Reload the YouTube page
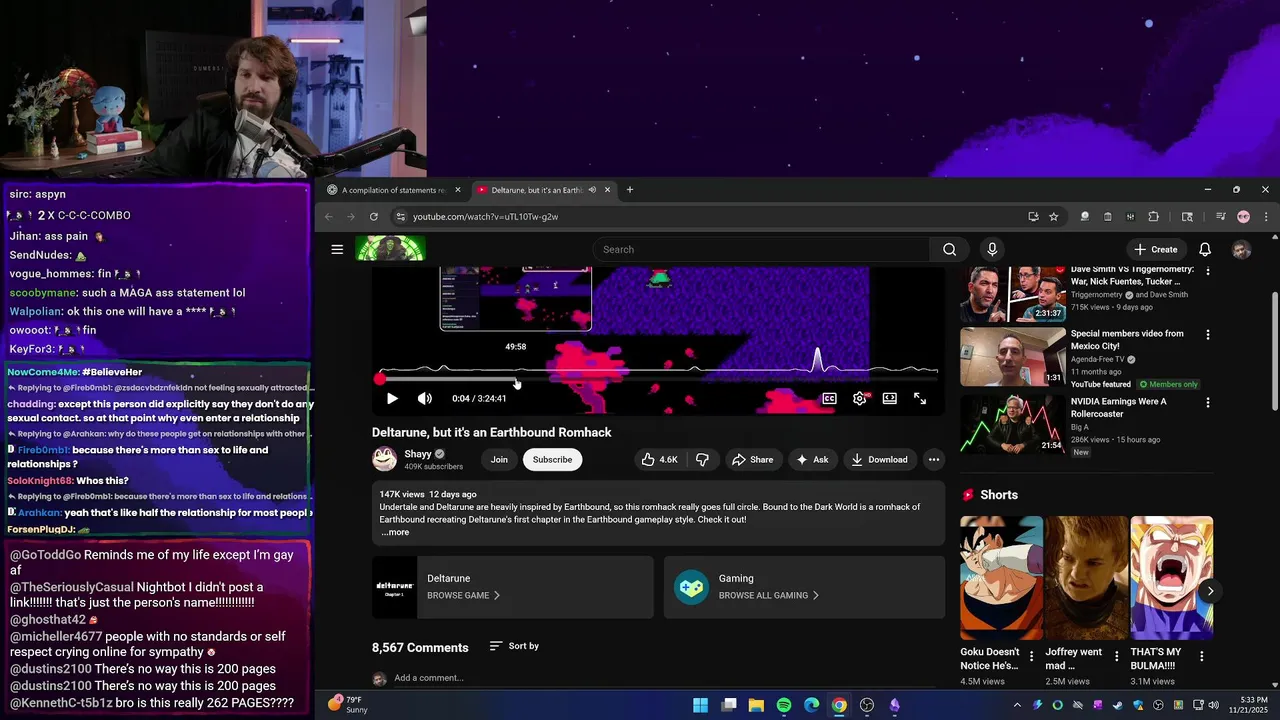Viewport: 1280px width, 720px height. pos(374,216)
